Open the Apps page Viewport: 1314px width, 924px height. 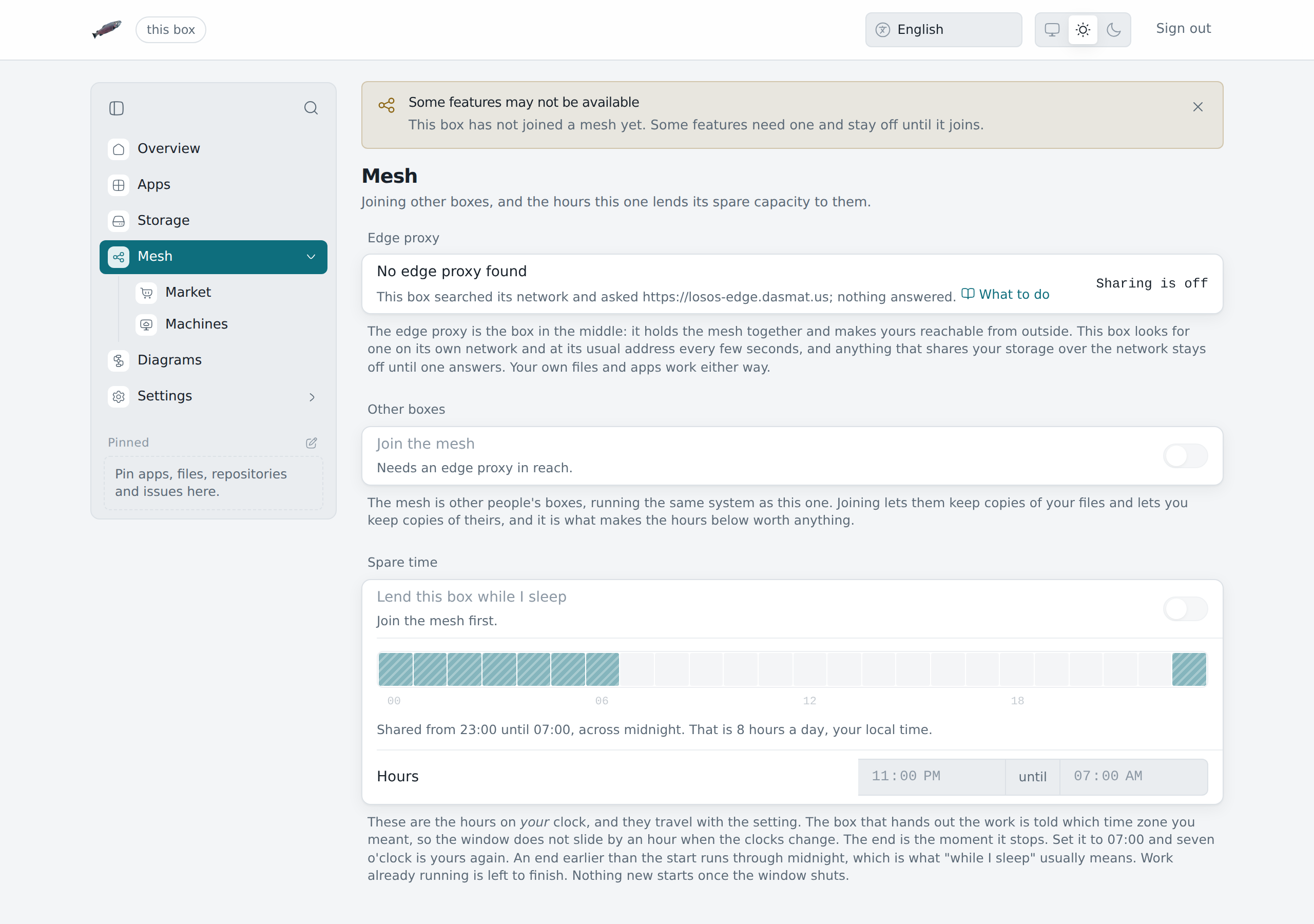tap(214, 185)
